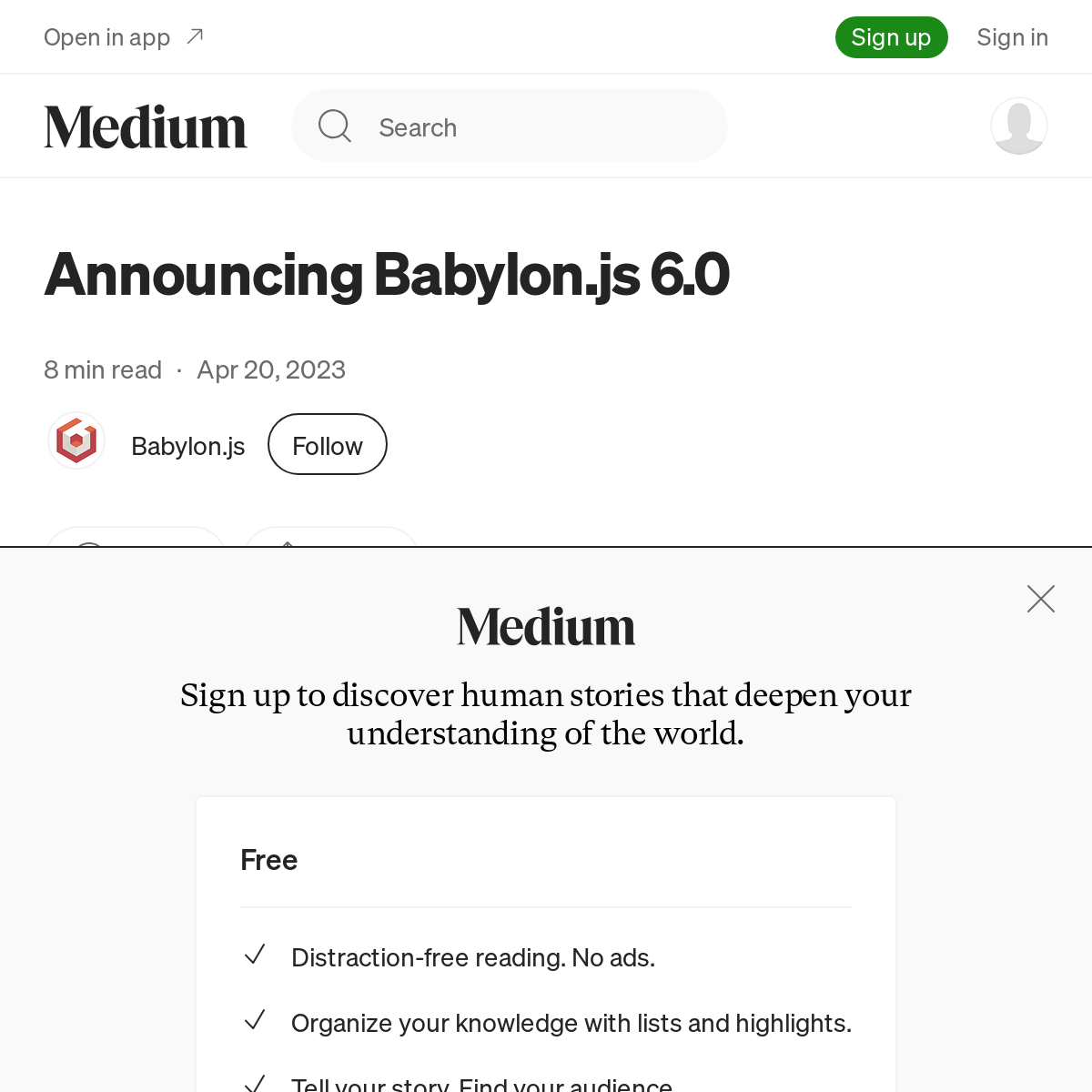Click the Open in app link
This screenshot has width=1092, height=1092.
[x=107, y=37]
